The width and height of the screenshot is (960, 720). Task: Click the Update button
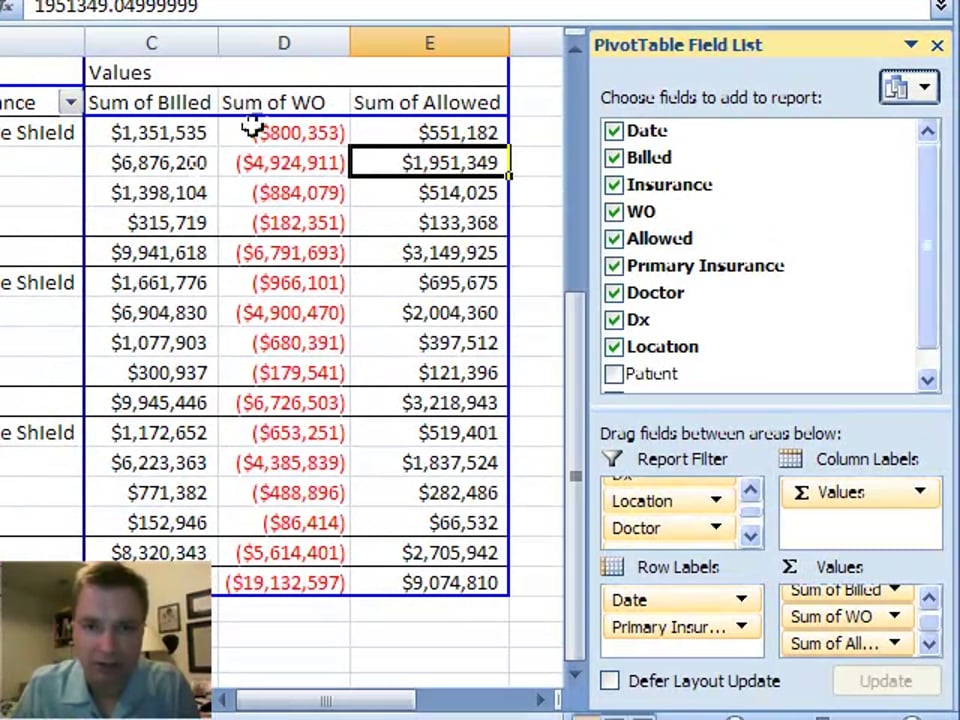click(886, 681)
